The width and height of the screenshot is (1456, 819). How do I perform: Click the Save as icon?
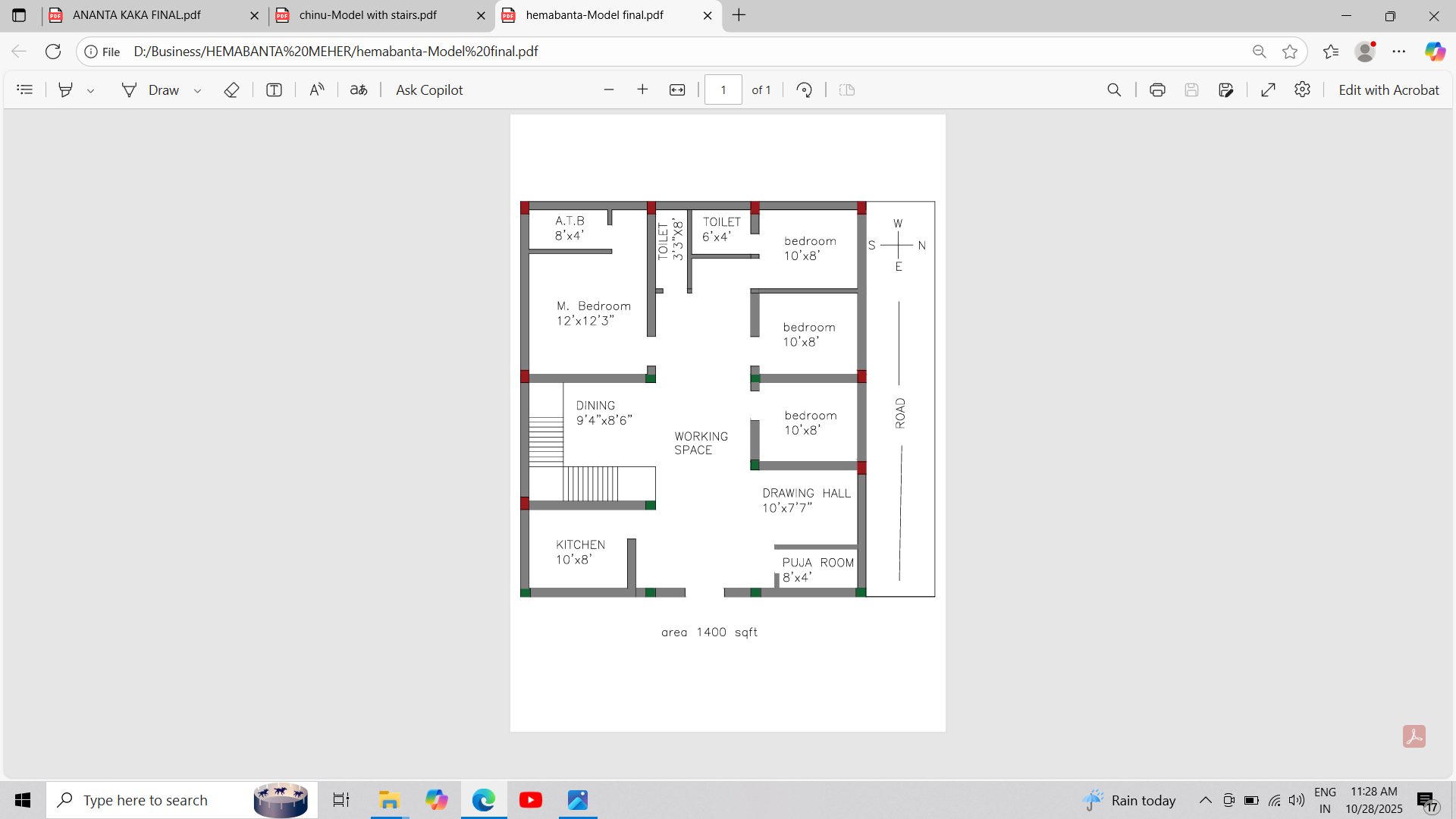tap(1226, 89)
